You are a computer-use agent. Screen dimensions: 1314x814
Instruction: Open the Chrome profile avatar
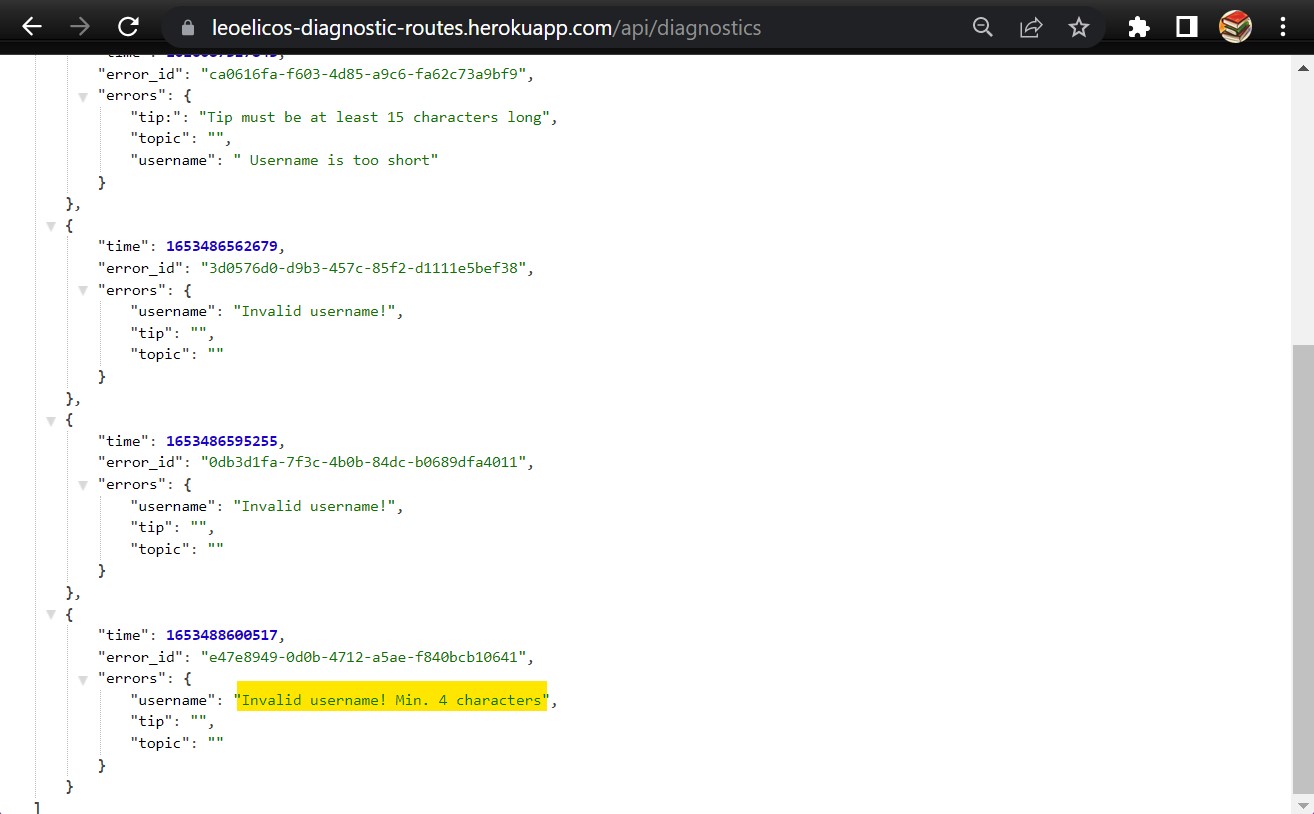(1236, 27)
